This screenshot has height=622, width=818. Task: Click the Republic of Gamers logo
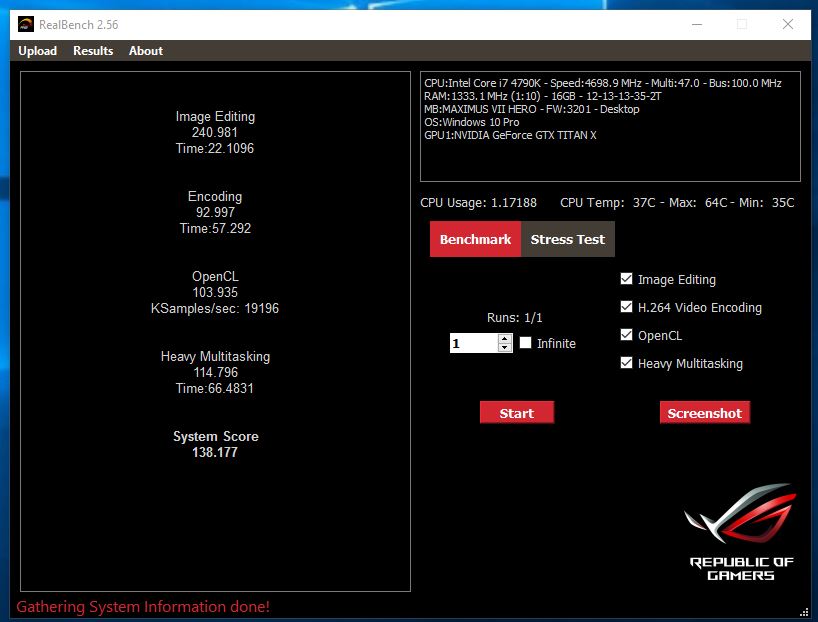tap(742, 532)
